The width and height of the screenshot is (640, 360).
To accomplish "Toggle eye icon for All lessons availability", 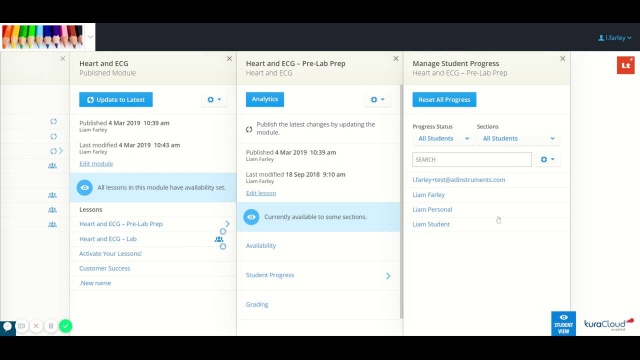I will coord(84,187).
